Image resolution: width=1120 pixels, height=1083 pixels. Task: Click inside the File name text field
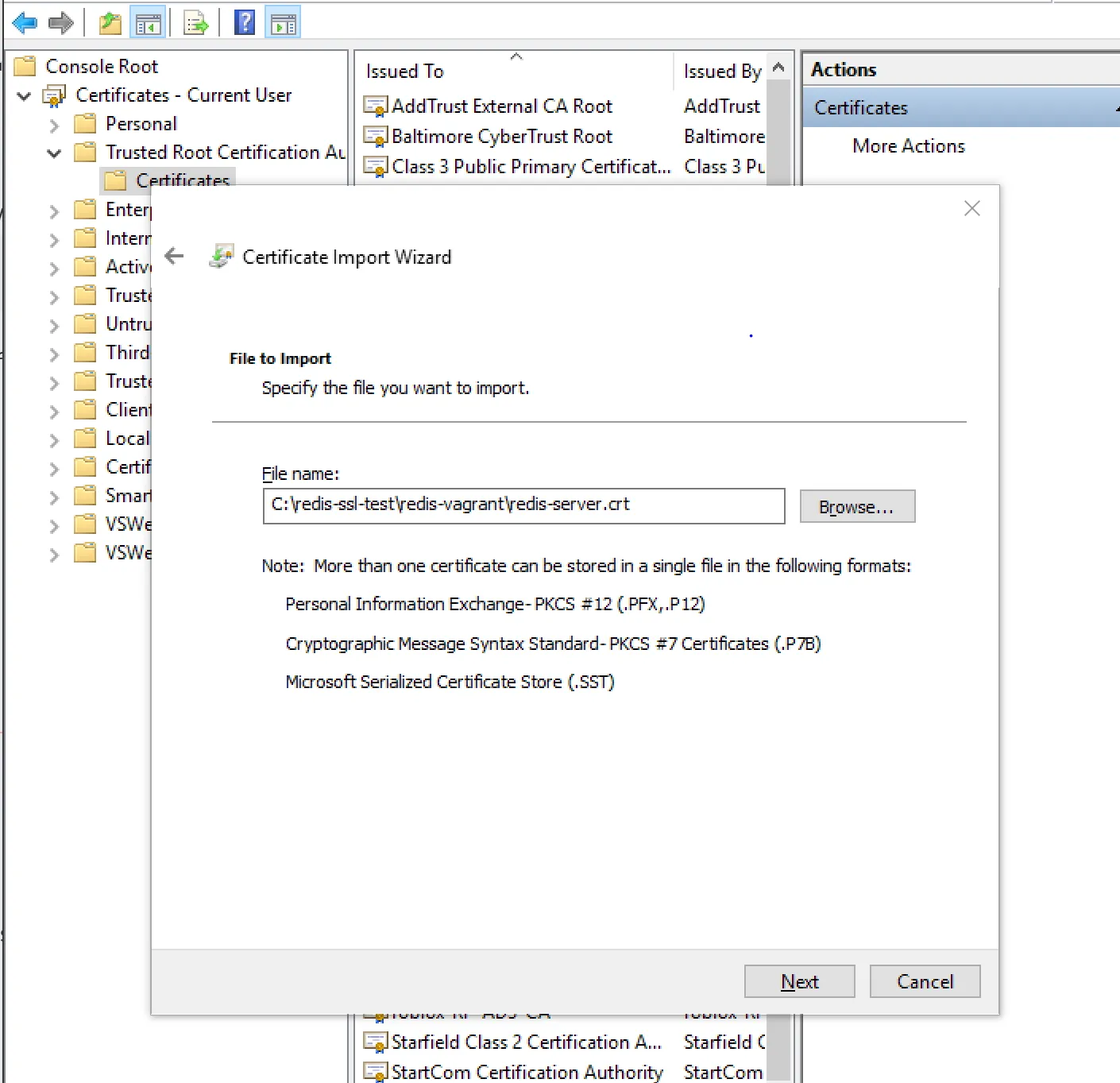click(523, 506)
